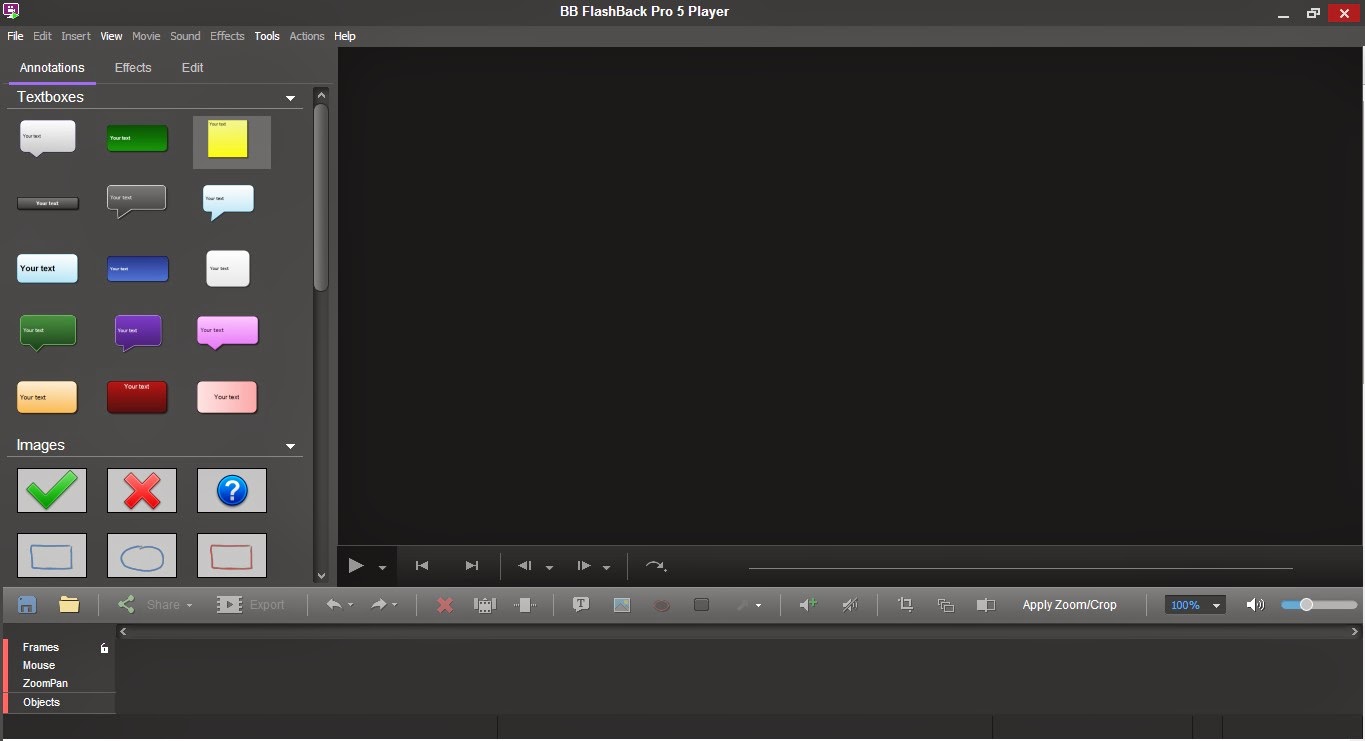Step back one frame

point(525,566)
